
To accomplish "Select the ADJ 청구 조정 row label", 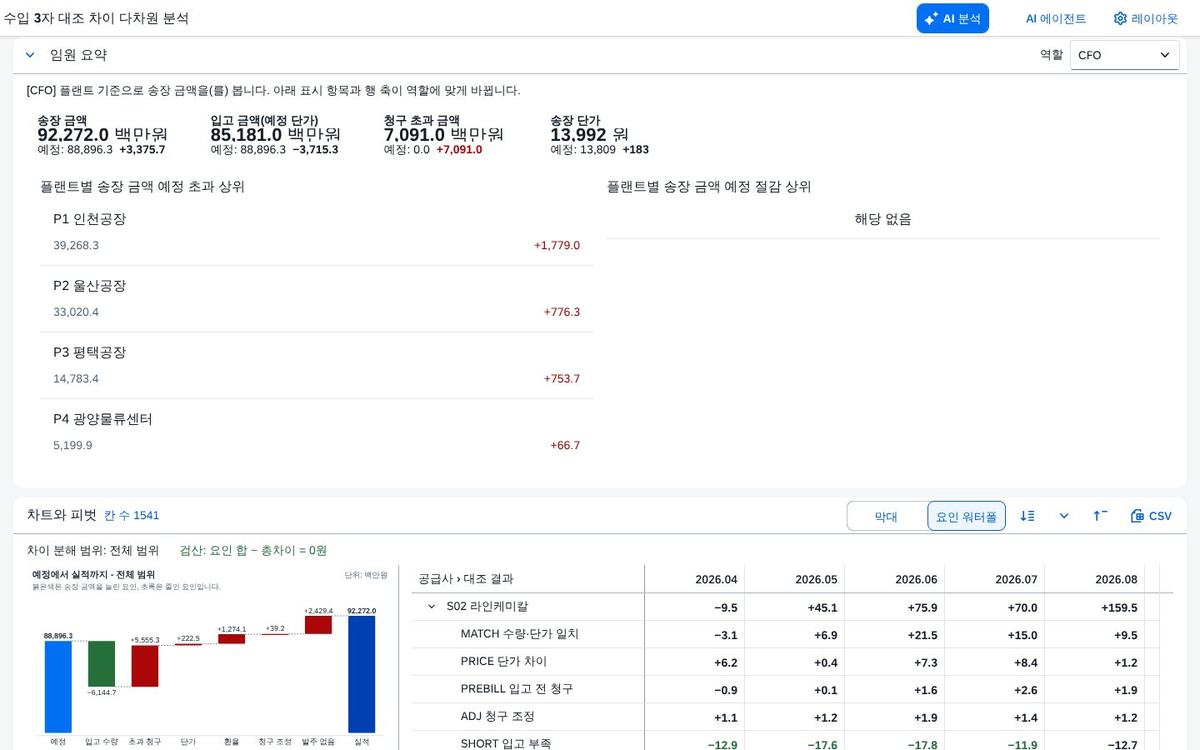I will (x=498, y=716).
